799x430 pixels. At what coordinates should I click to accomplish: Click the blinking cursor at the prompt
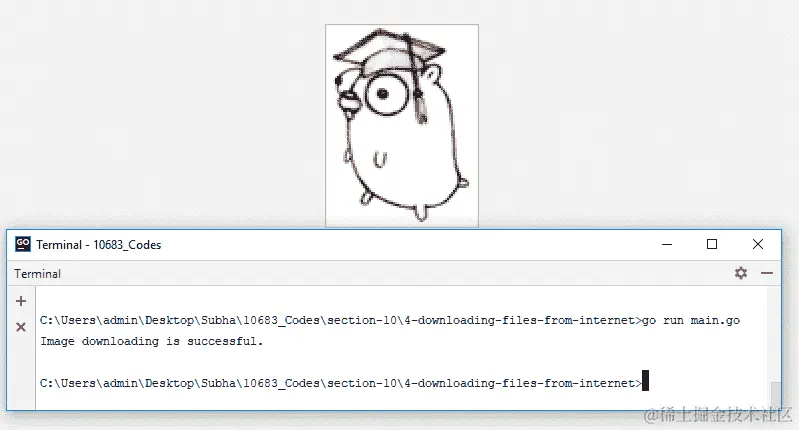pyautogui.click(x=645, y=381)
